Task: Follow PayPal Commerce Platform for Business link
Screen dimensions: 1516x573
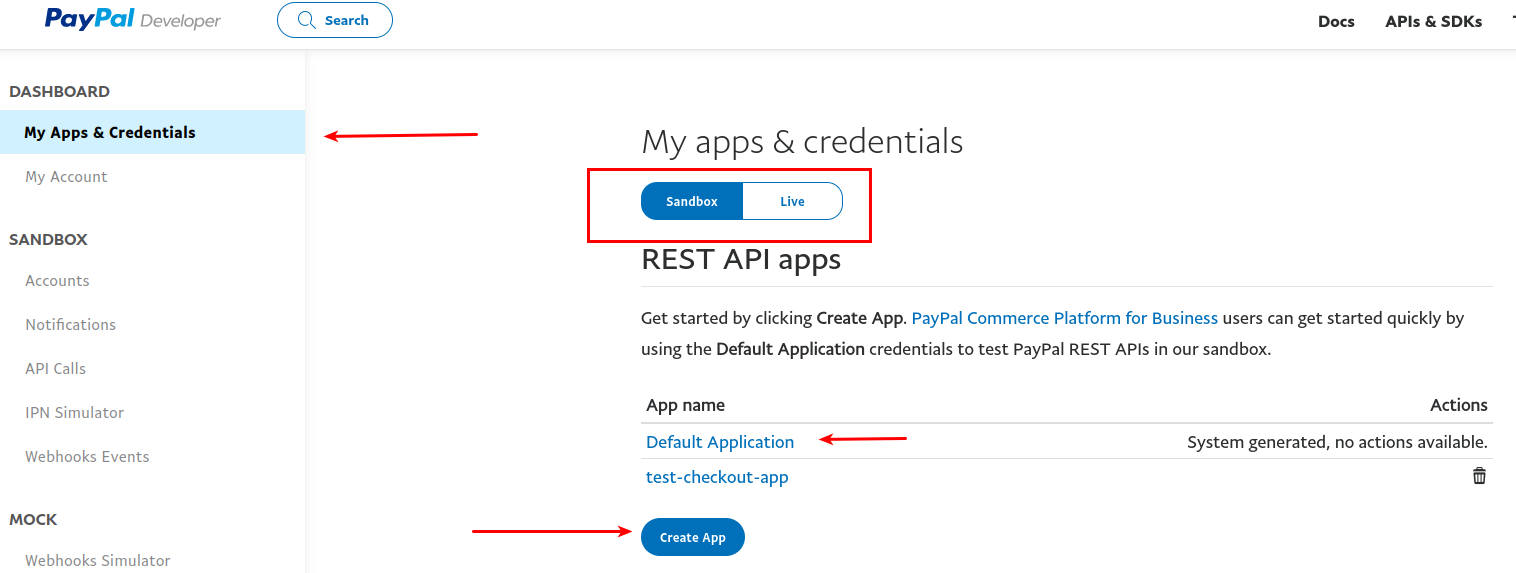Action: click(1065, 318)
